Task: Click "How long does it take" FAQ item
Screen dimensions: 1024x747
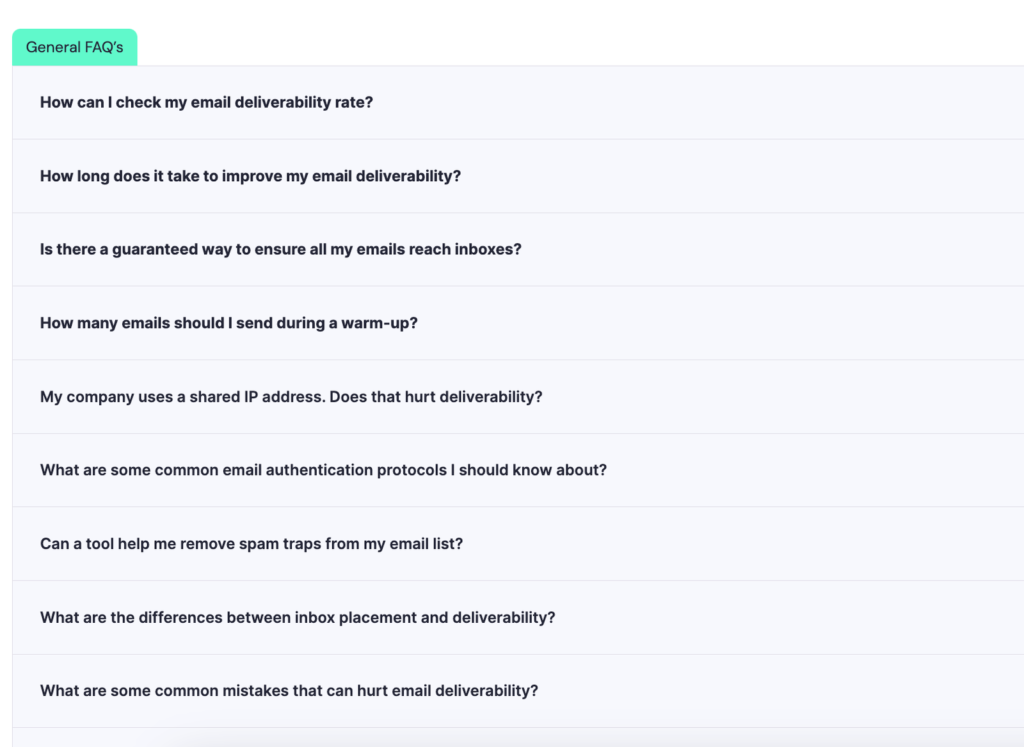Action: tap(250, 176)
